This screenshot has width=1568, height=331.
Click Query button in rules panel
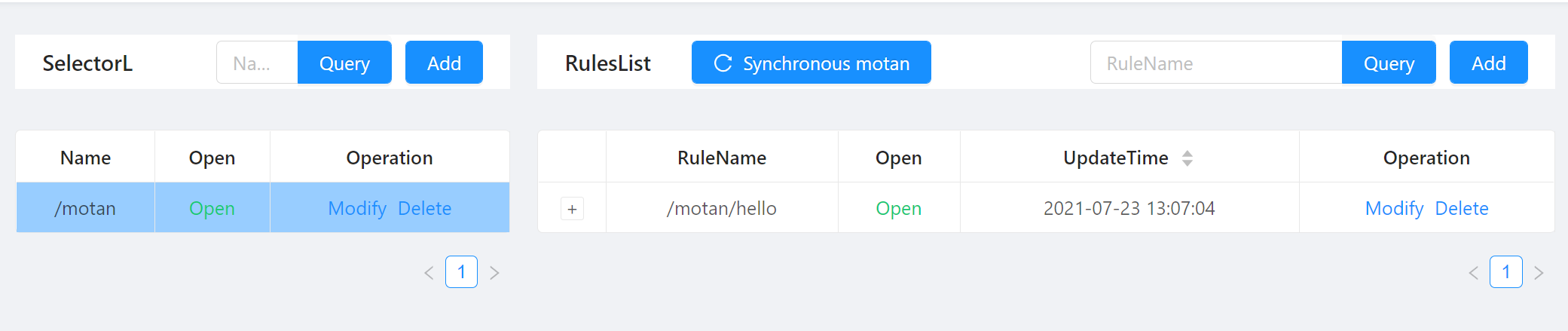(x=1388, y=63)
